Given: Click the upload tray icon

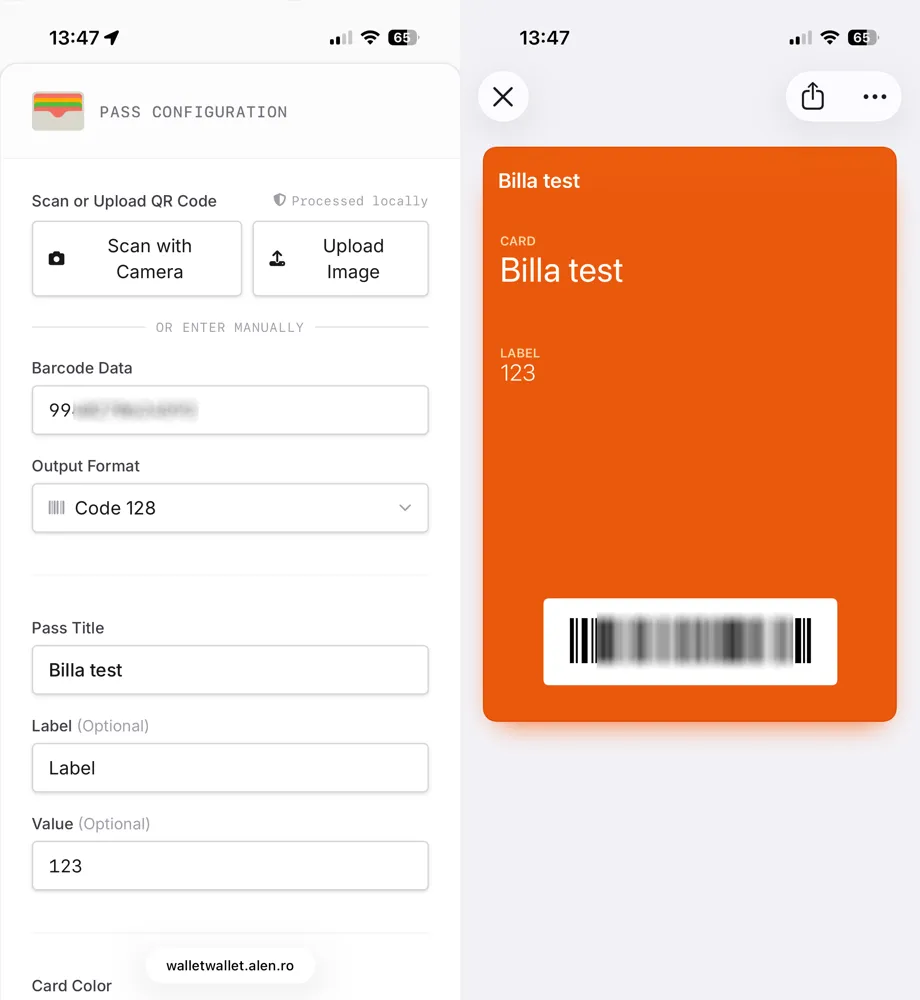Looking at the screenshot, I should pyautogui.click(x=278, y=259).
